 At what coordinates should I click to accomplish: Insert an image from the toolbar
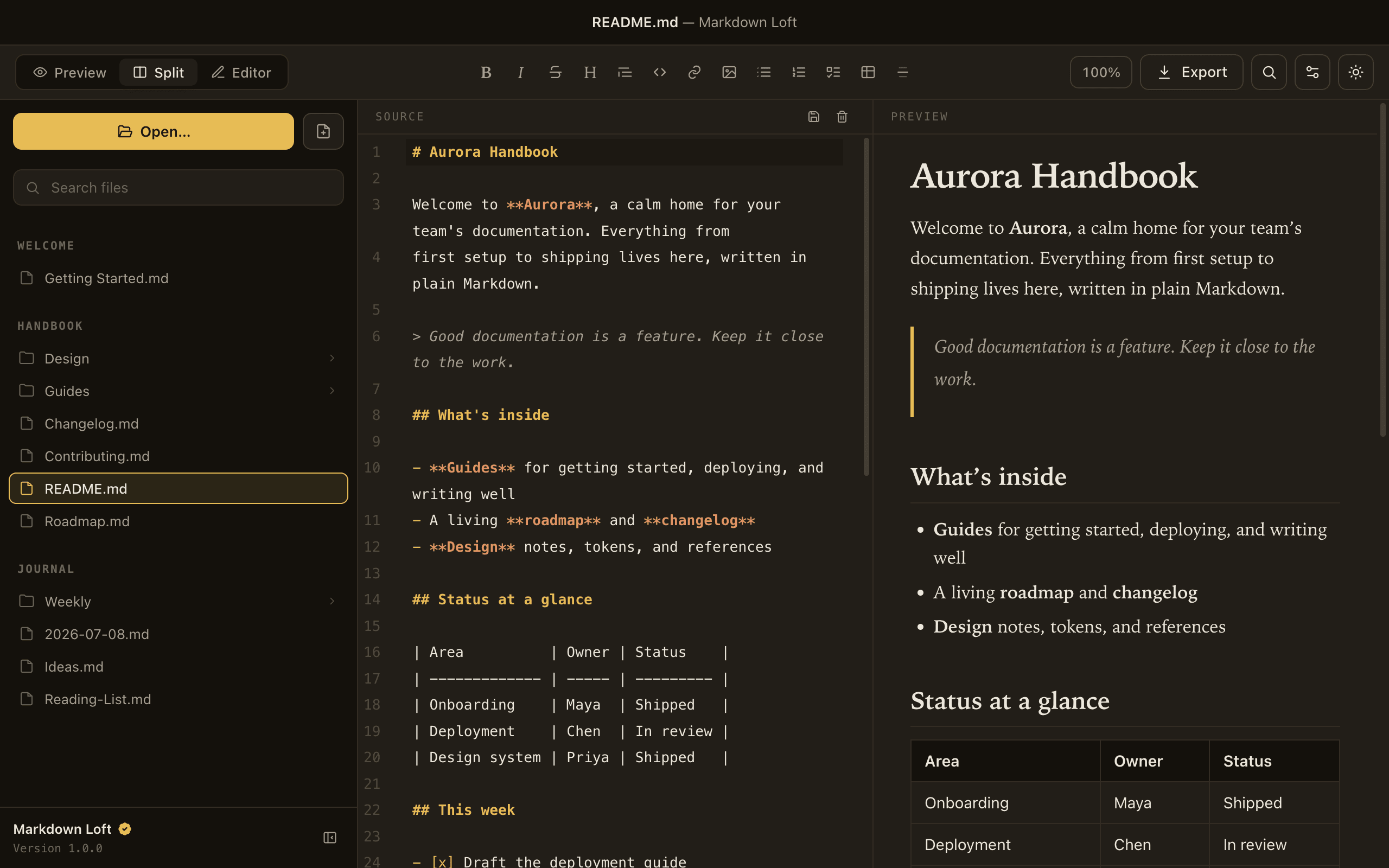click(x=729, y=72)
